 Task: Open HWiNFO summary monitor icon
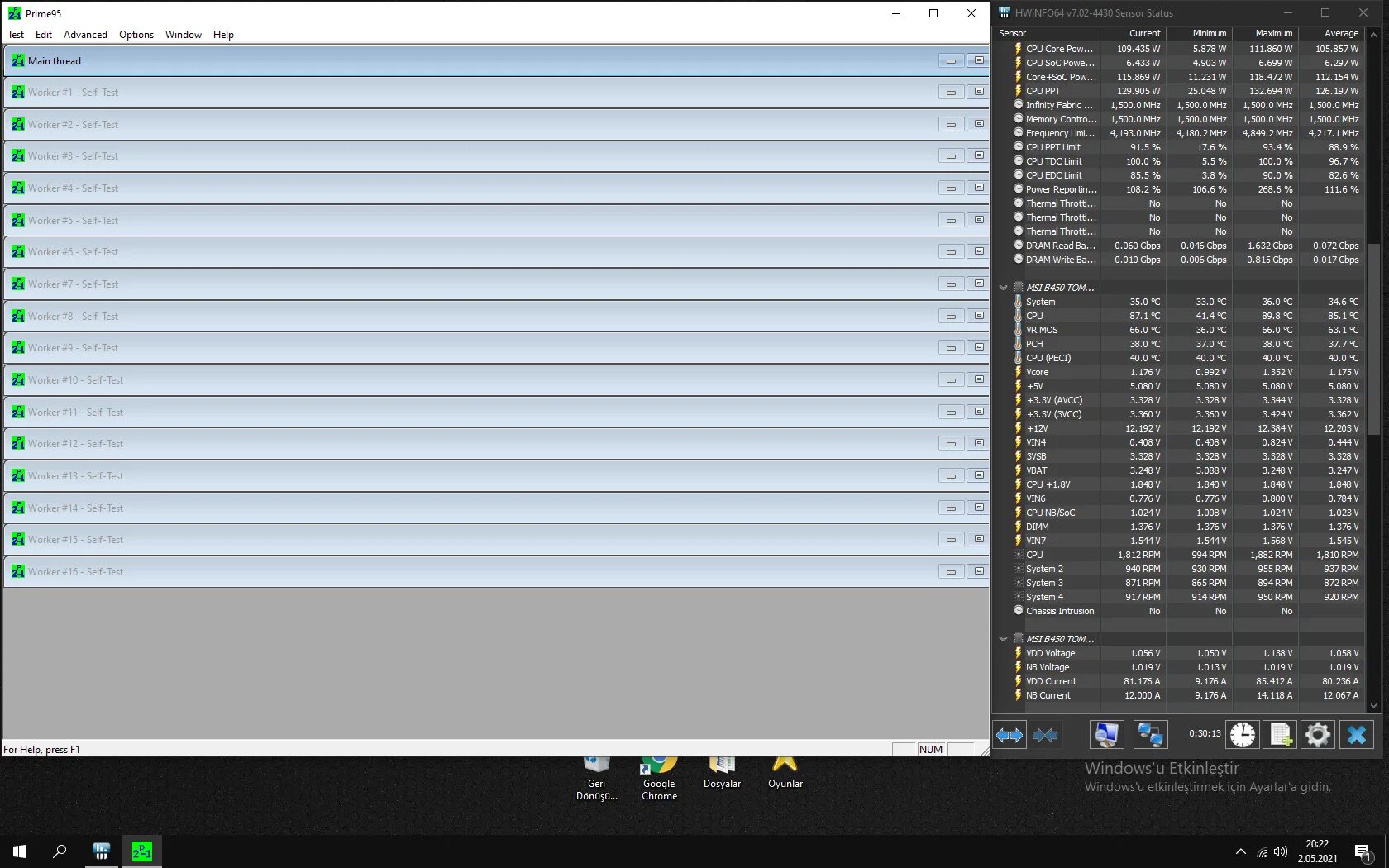1106,734
